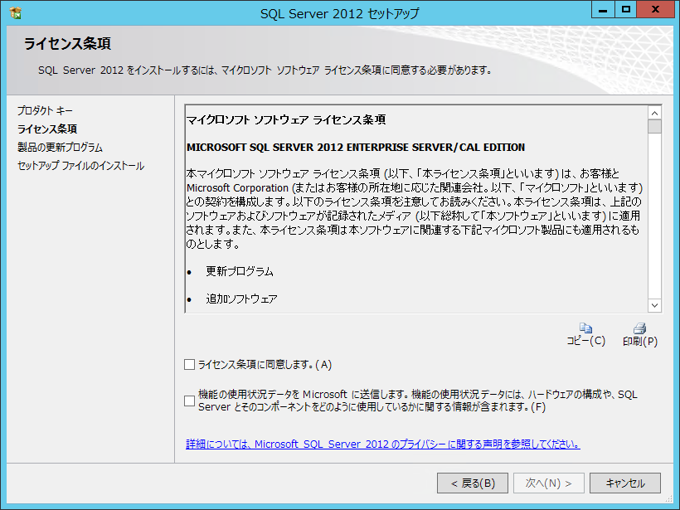Click the 印刷(P) label
The height and width of the screenshot is (510, 680).
(x=640, y=341)
